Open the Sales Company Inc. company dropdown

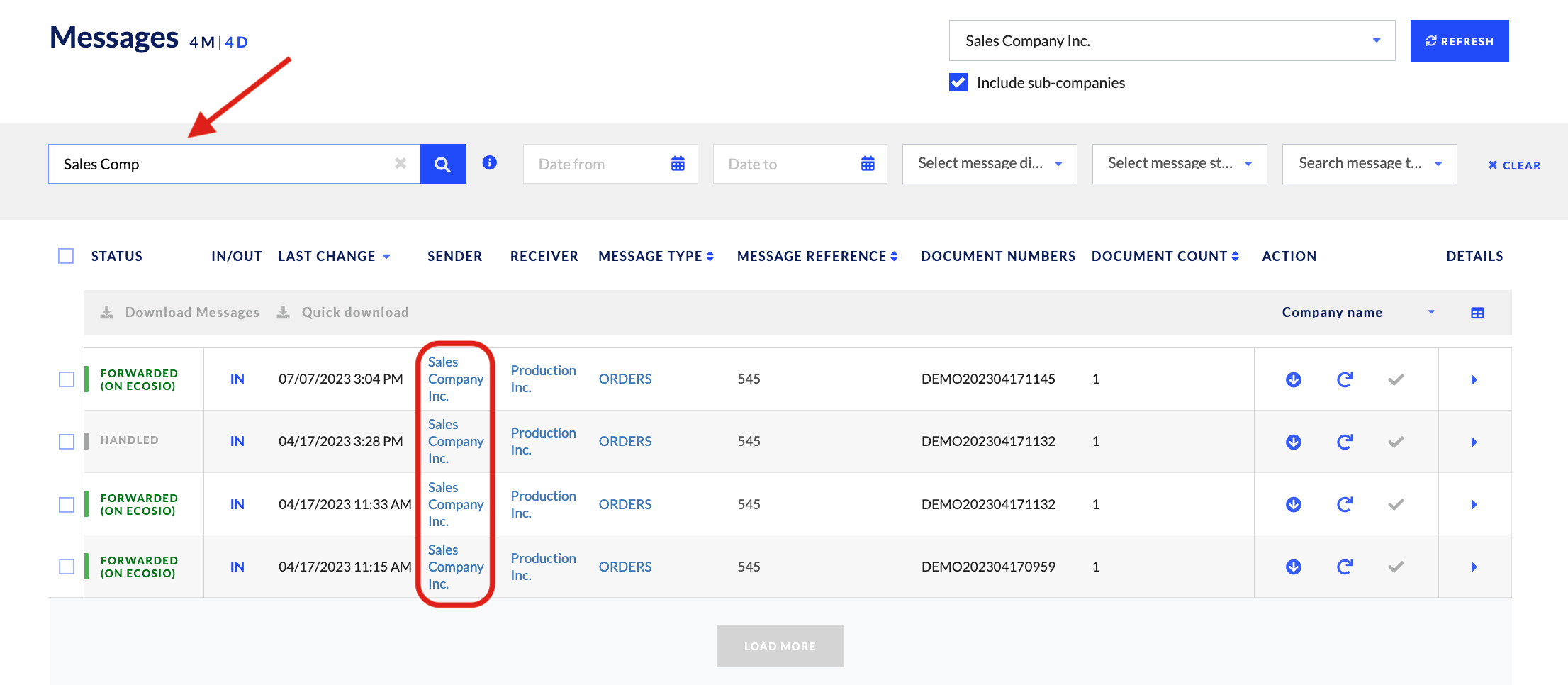pyautogui.click(x=1172, y=40)
